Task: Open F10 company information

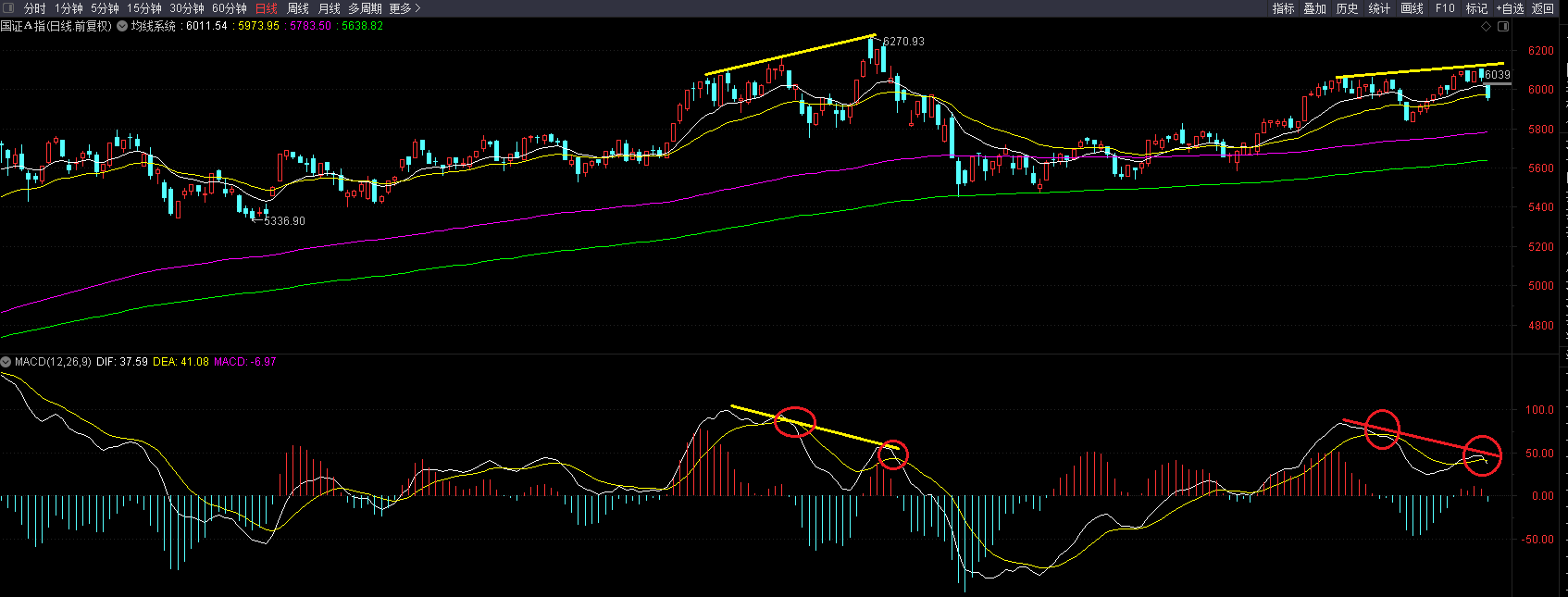Action: [x=1445, y=8]
